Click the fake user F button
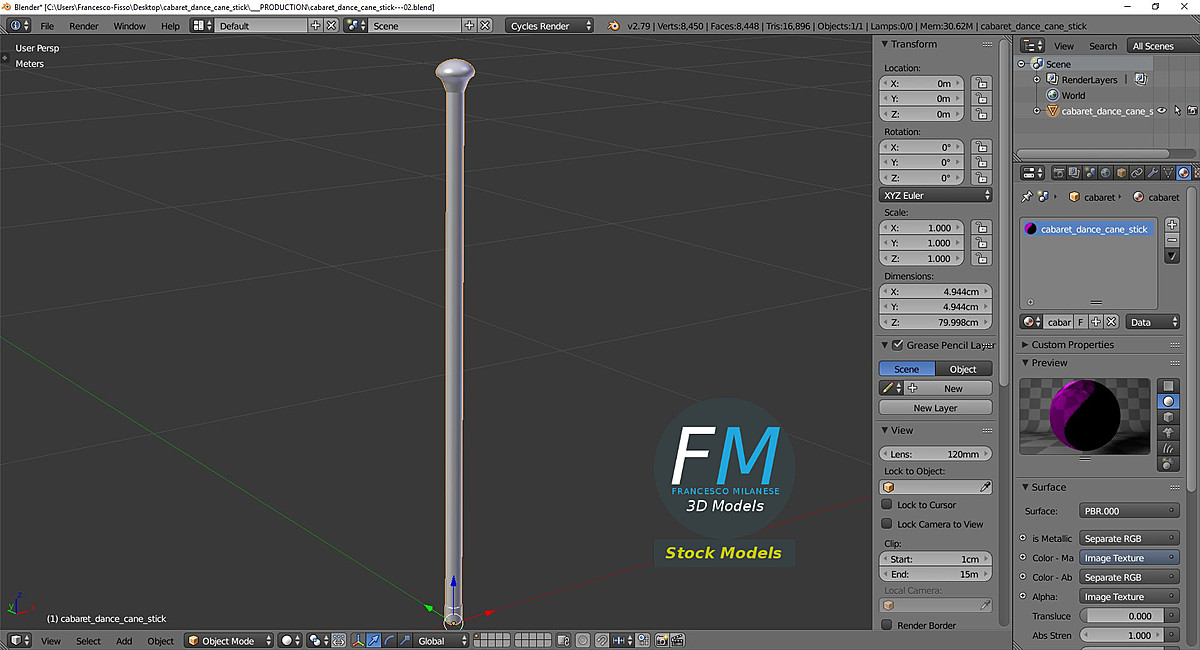The image size is (1200, 650). pyautogui.click(x=1081, y=322)
